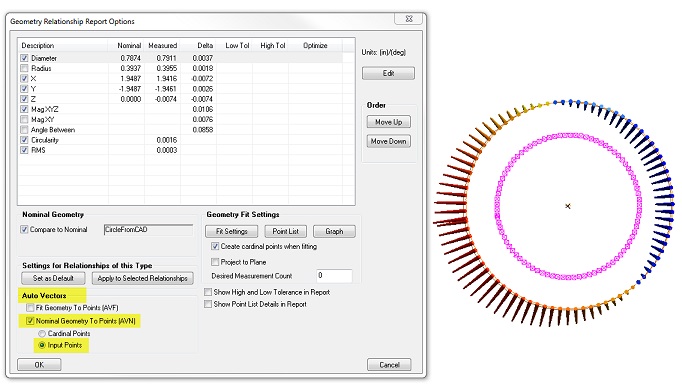Click the CircleFromCAD nominal geometry field
Screen dimensions: 682x389
tap(148, 230)
